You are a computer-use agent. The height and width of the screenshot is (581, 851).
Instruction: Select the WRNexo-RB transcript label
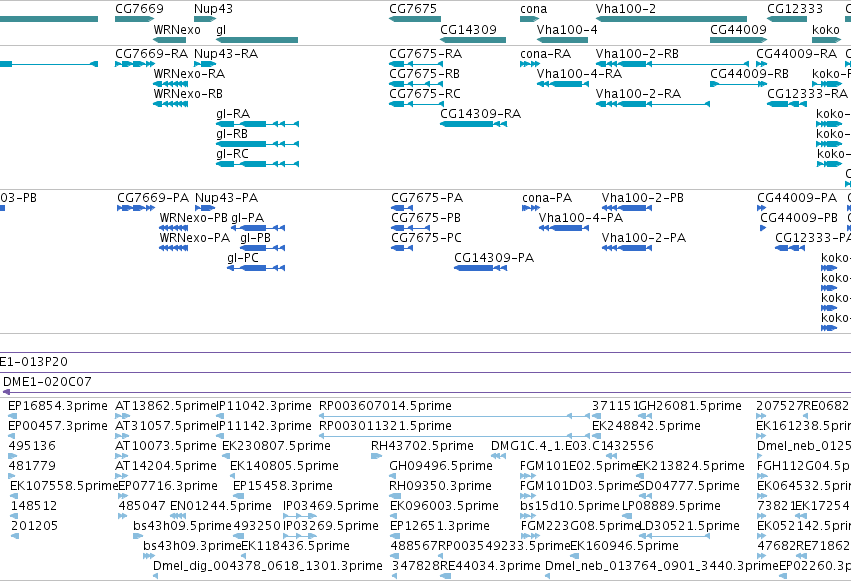188,93
